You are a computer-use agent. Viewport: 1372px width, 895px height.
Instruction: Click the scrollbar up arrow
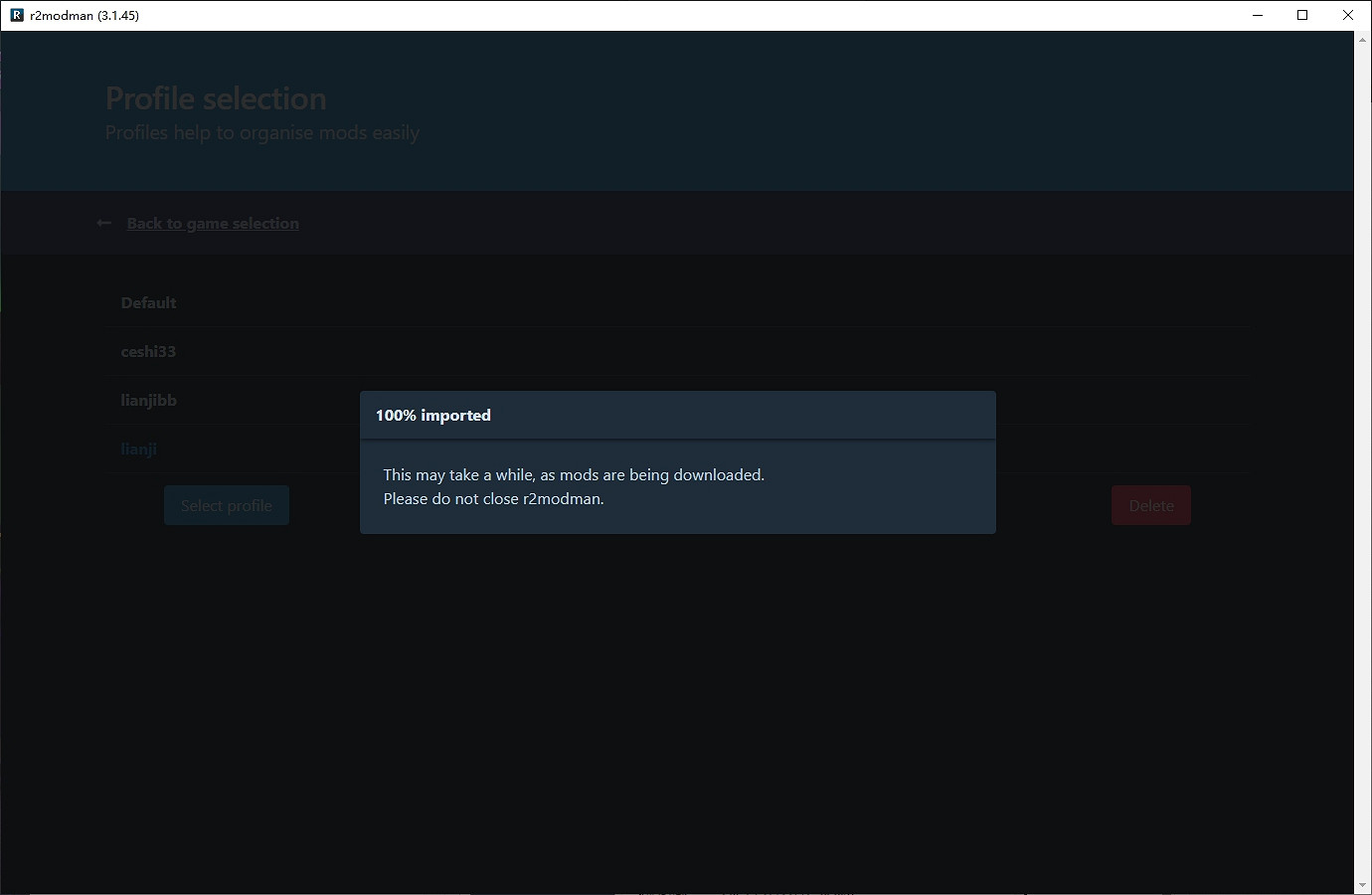point(1362,40)
